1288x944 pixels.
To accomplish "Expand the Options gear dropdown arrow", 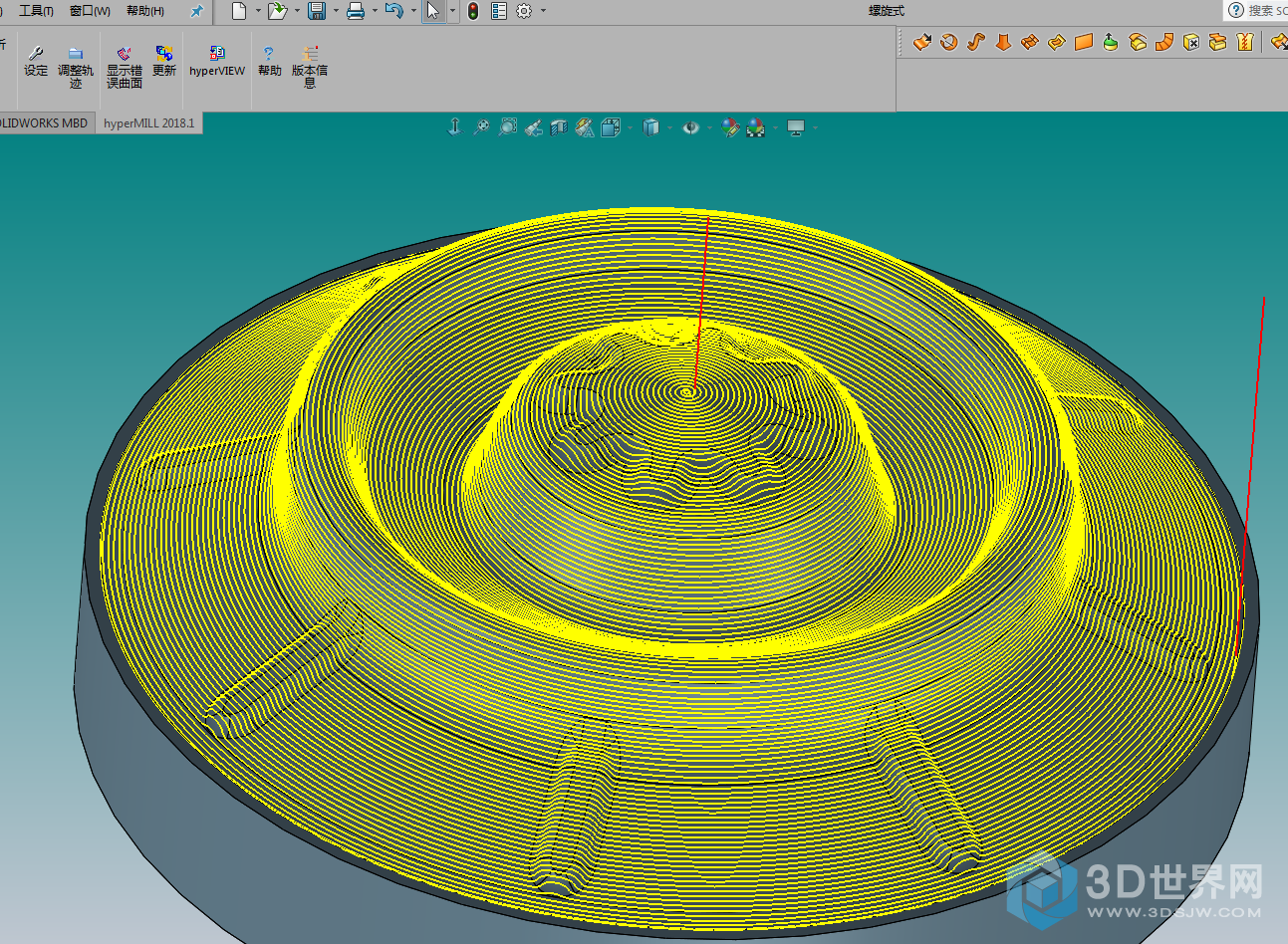I will pyautogui.click(x=543, y=11).
